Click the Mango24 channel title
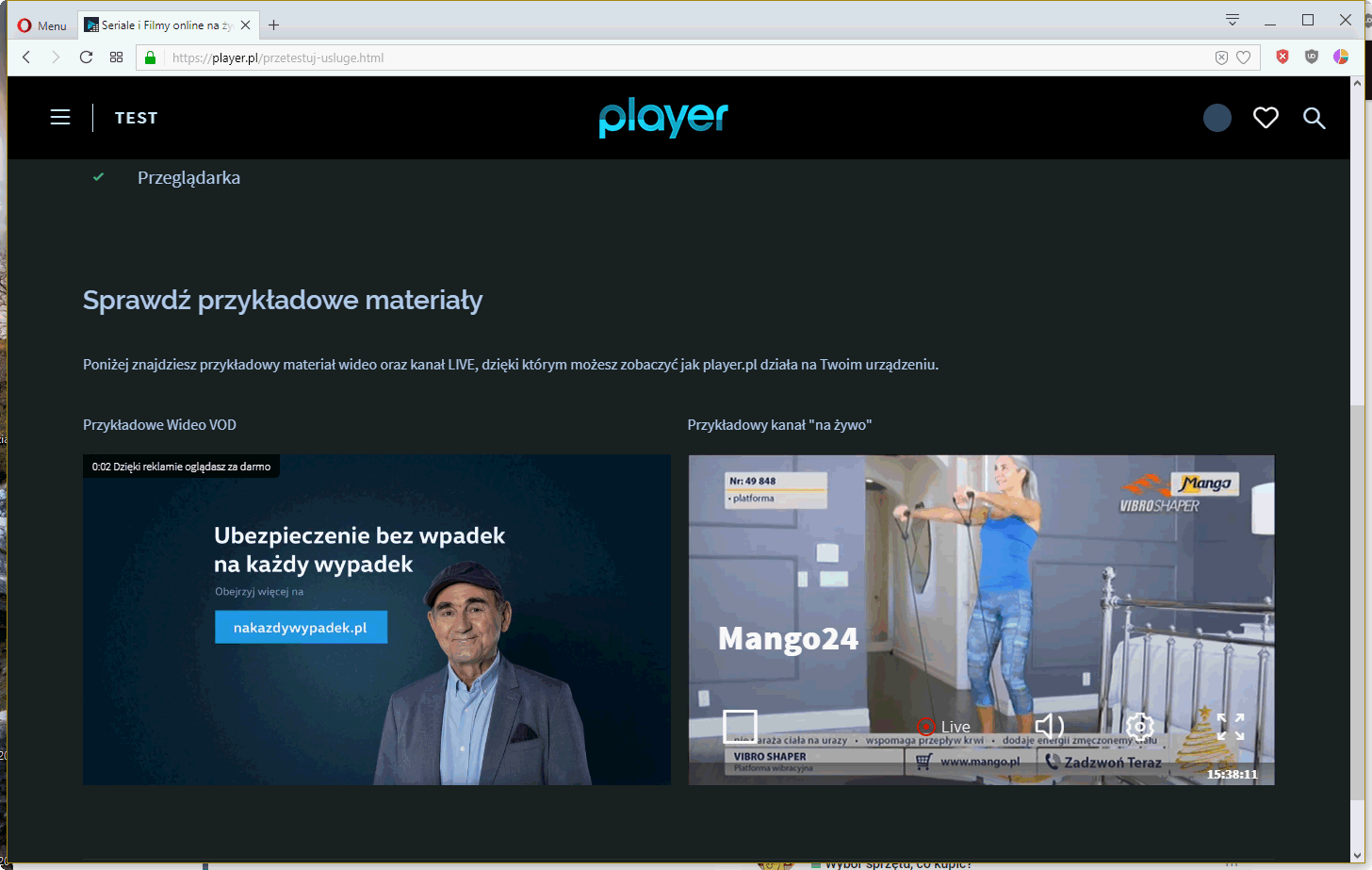This screenshot has height=870, width=1372. [x=789, y=639]
